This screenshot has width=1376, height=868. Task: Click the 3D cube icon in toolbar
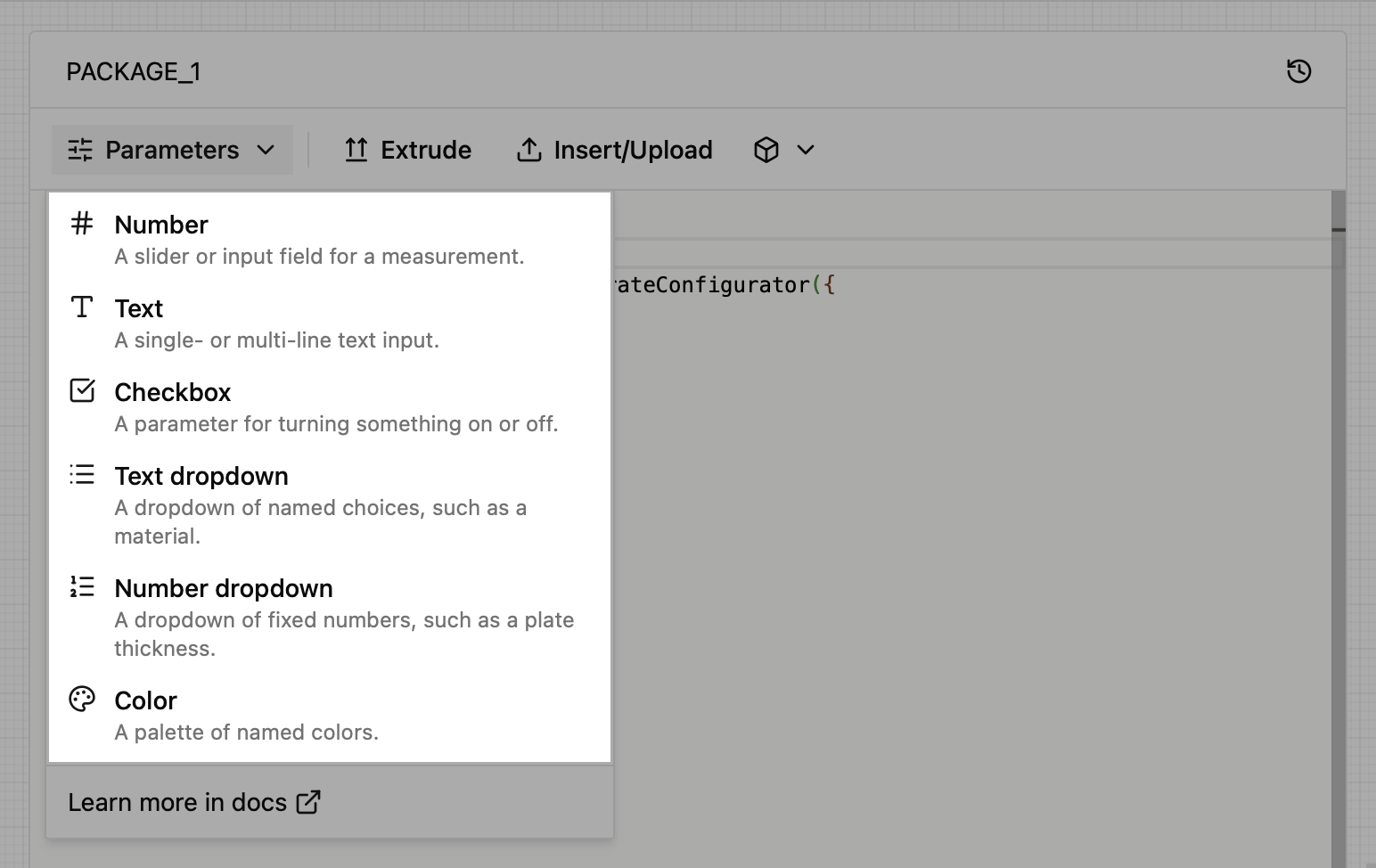point(766,150)
